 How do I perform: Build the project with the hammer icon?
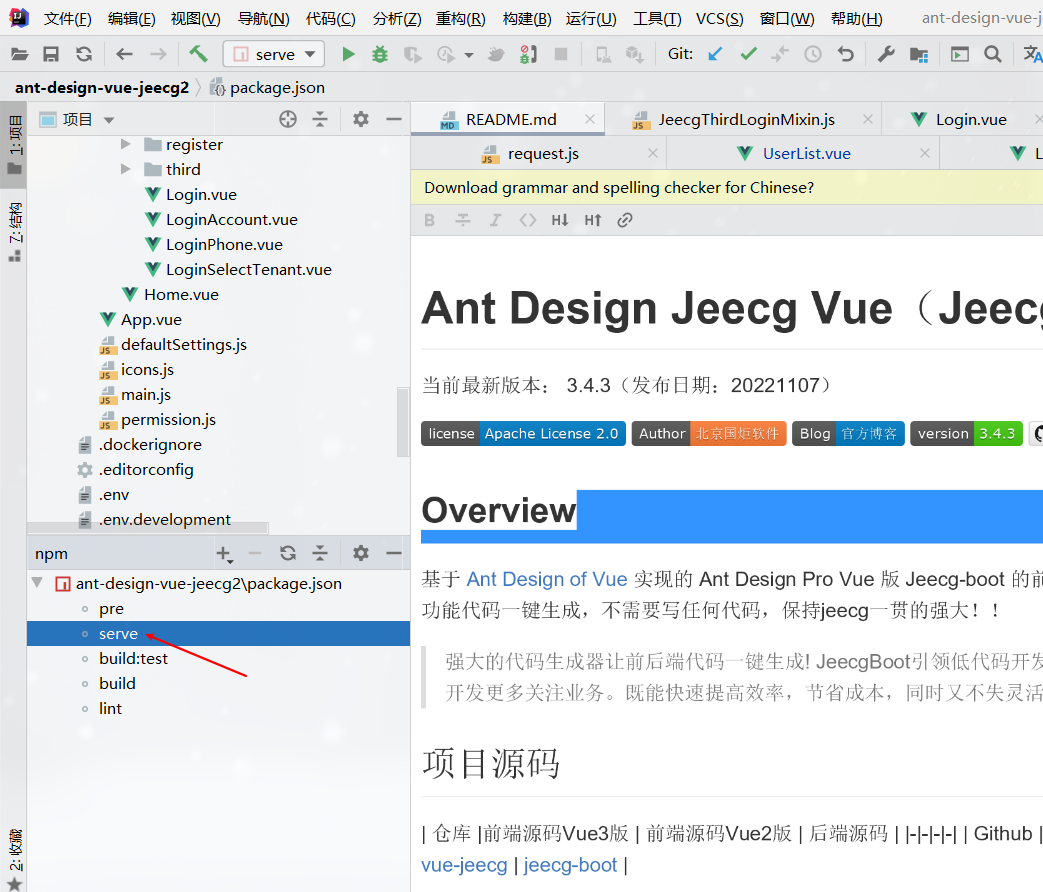[x=198, y=54]
